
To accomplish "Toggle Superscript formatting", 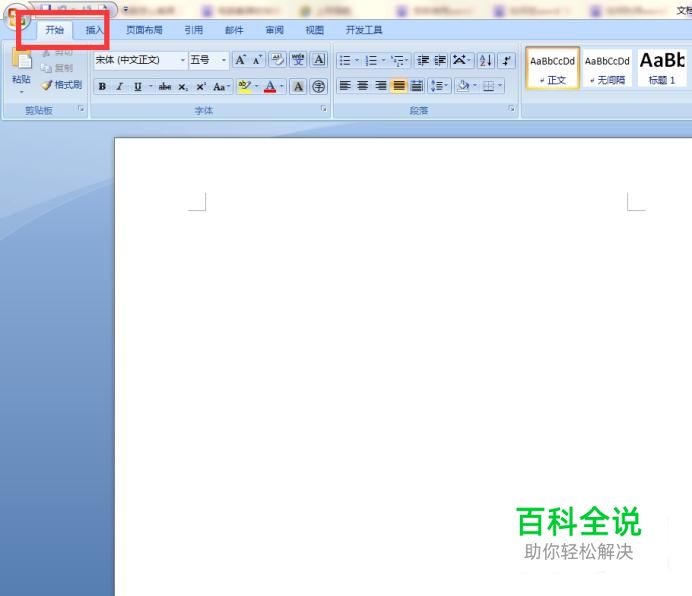I will point(201,87).
